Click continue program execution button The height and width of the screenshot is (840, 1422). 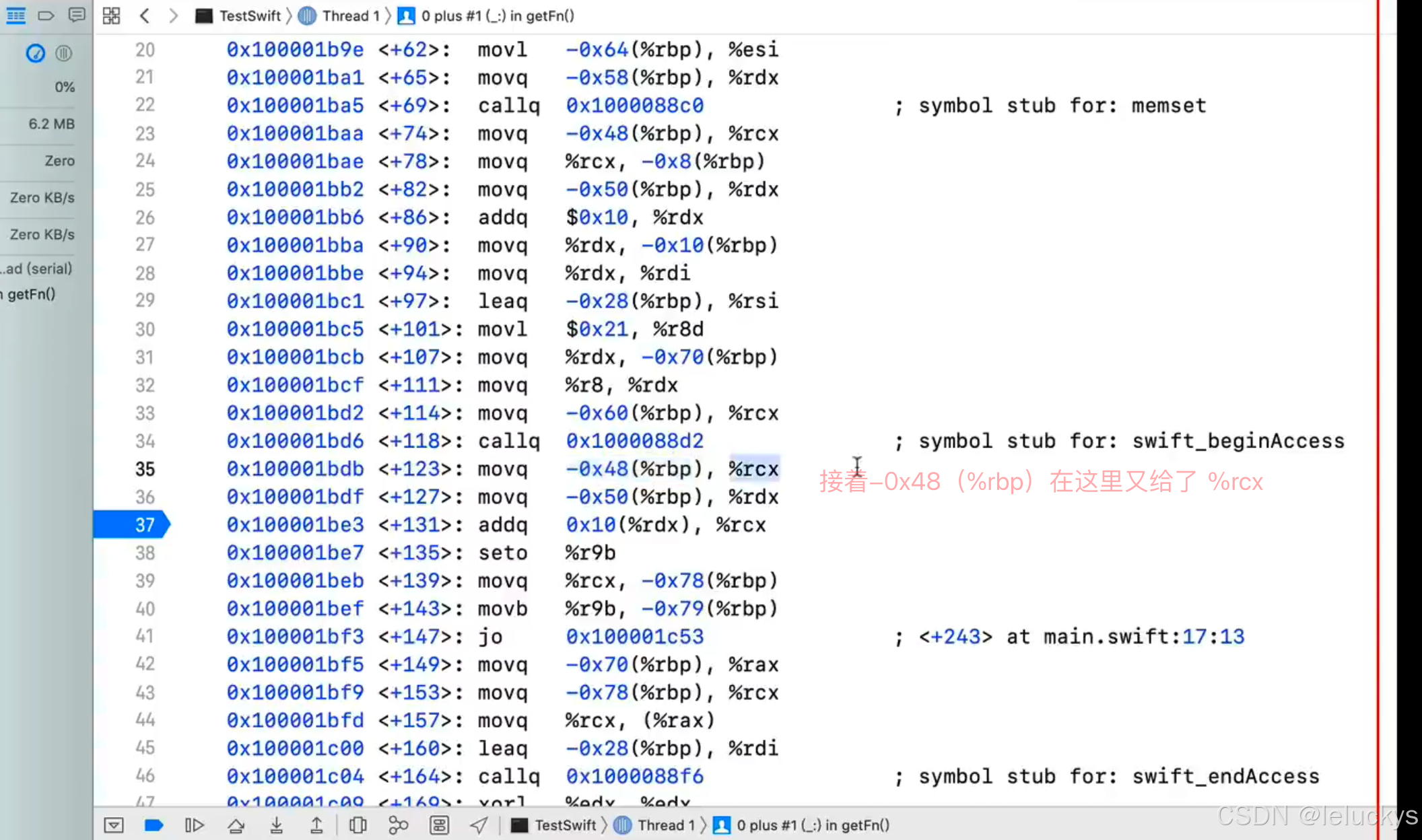[195, 825]
